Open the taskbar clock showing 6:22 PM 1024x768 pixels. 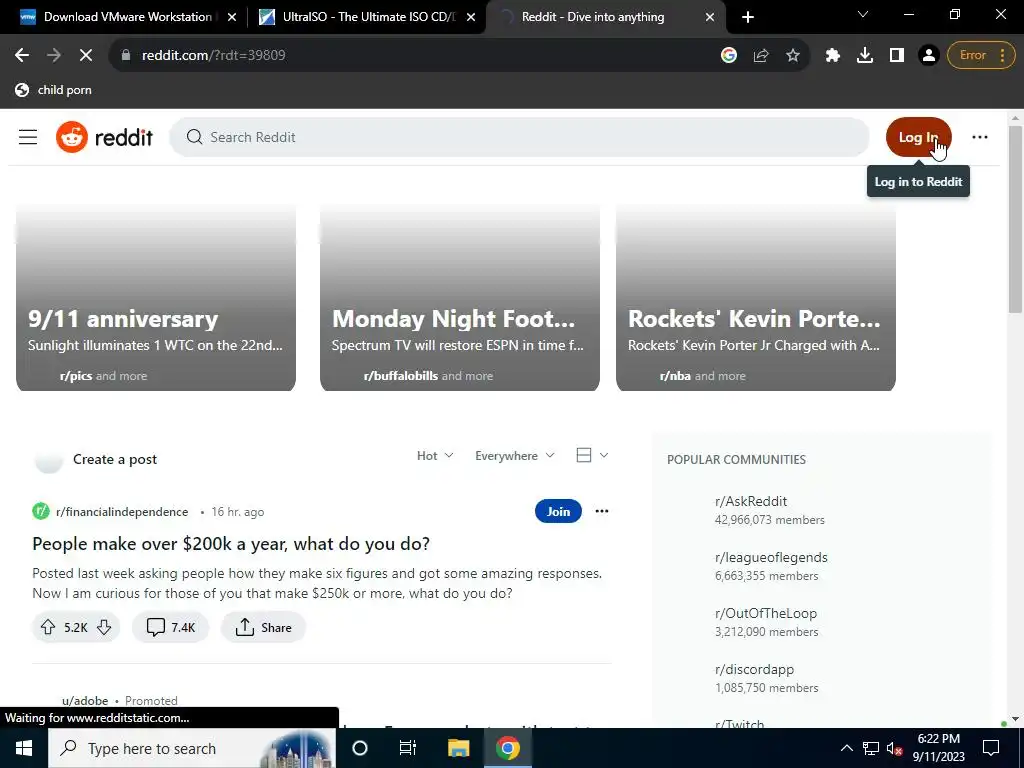click(x=938, y=748)
